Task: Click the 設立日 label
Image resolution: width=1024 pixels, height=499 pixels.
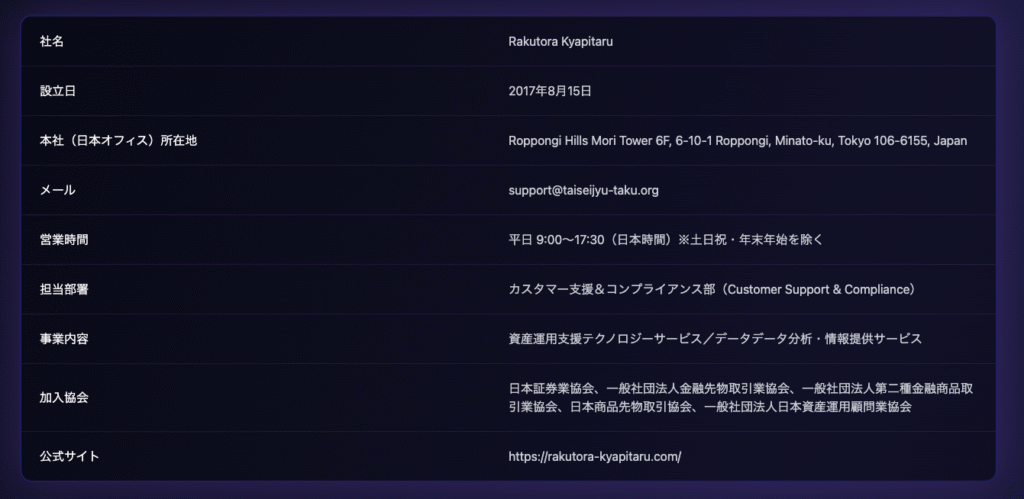Action: click(x=57, y=91)
